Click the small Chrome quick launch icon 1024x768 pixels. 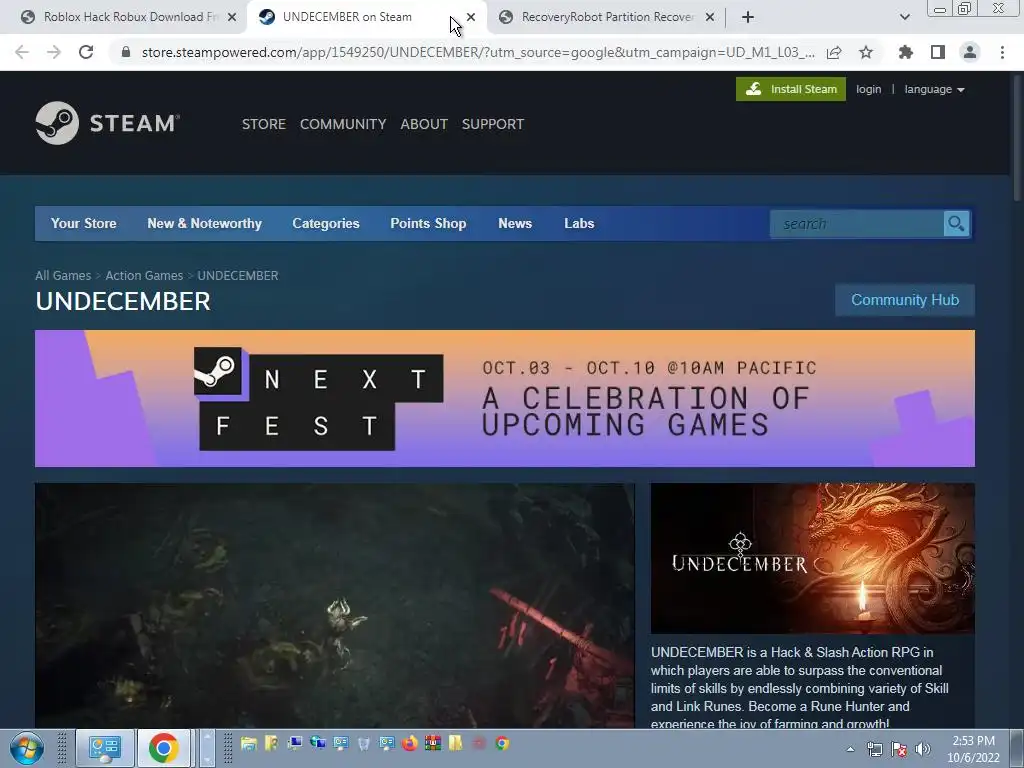502,743
